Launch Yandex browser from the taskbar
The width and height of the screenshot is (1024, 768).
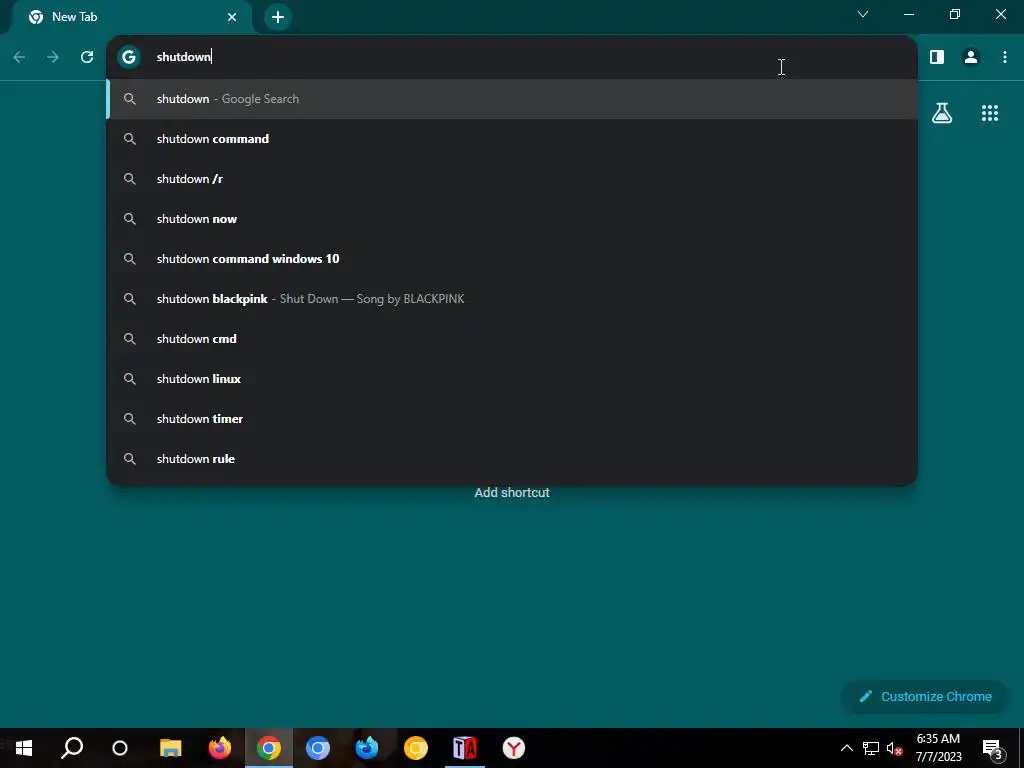(x=514, y=748)
